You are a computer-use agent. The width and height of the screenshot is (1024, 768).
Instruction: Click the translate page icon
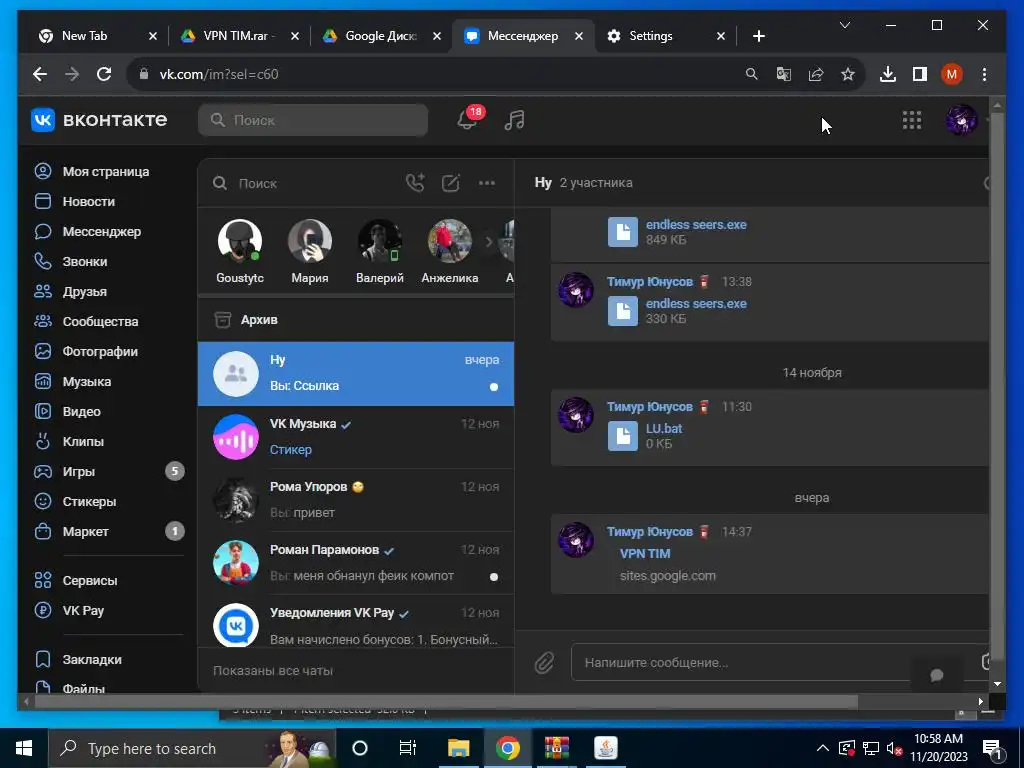pyautogui.click(x=784, y=74)
